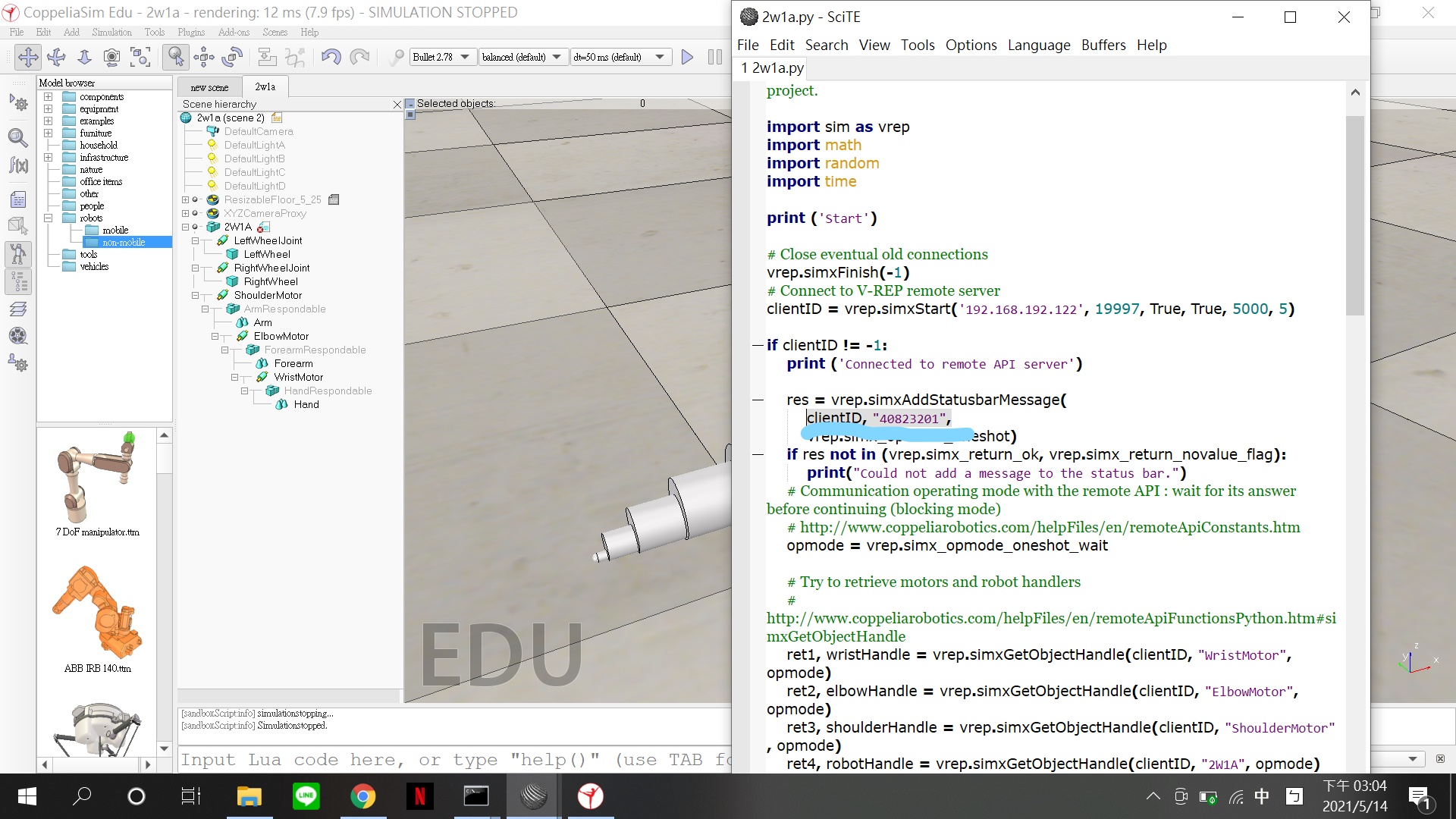
Task: Select the object shift/move tool
Action: (x=204, y=57)
